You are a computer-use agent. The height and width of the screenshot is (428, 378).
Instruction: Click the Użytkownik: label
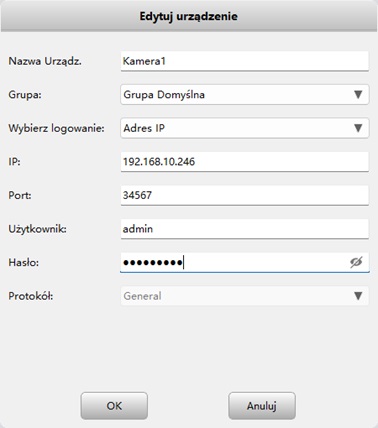(x=37, y=229)
